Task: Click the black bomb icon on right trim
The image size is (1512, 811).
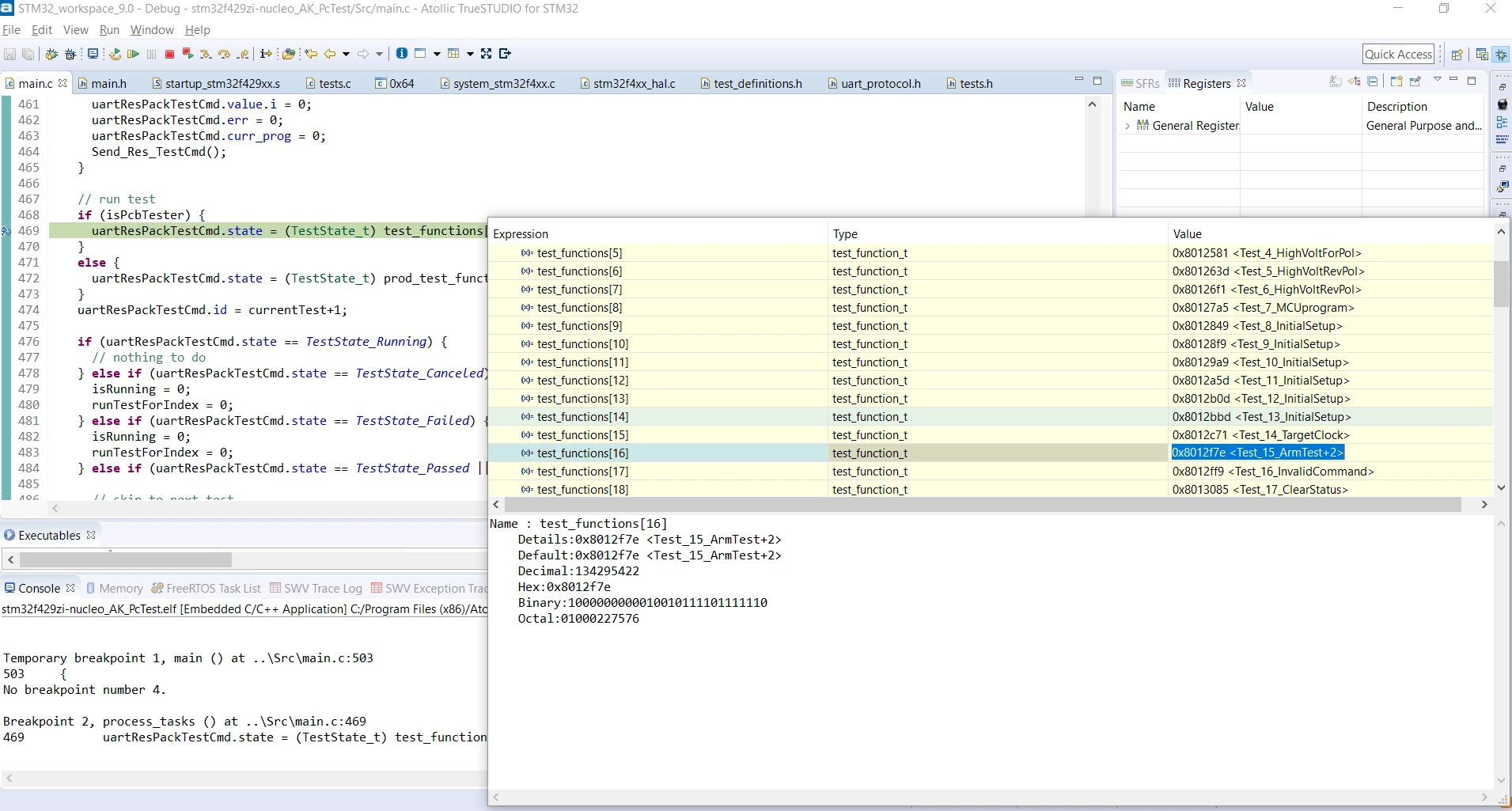Action: pyautogui.click(x=1503, y=104)
